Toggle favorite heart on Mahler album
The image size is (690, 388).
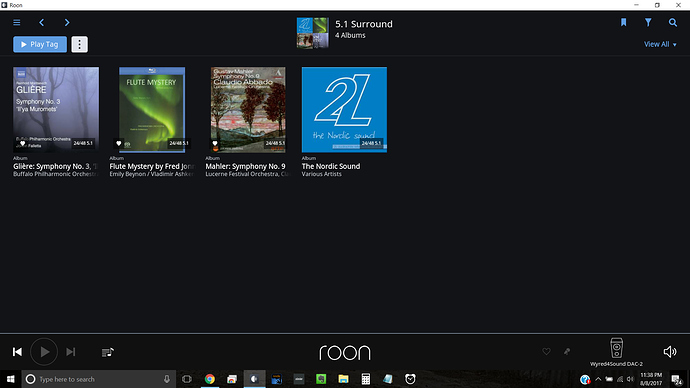215,143
